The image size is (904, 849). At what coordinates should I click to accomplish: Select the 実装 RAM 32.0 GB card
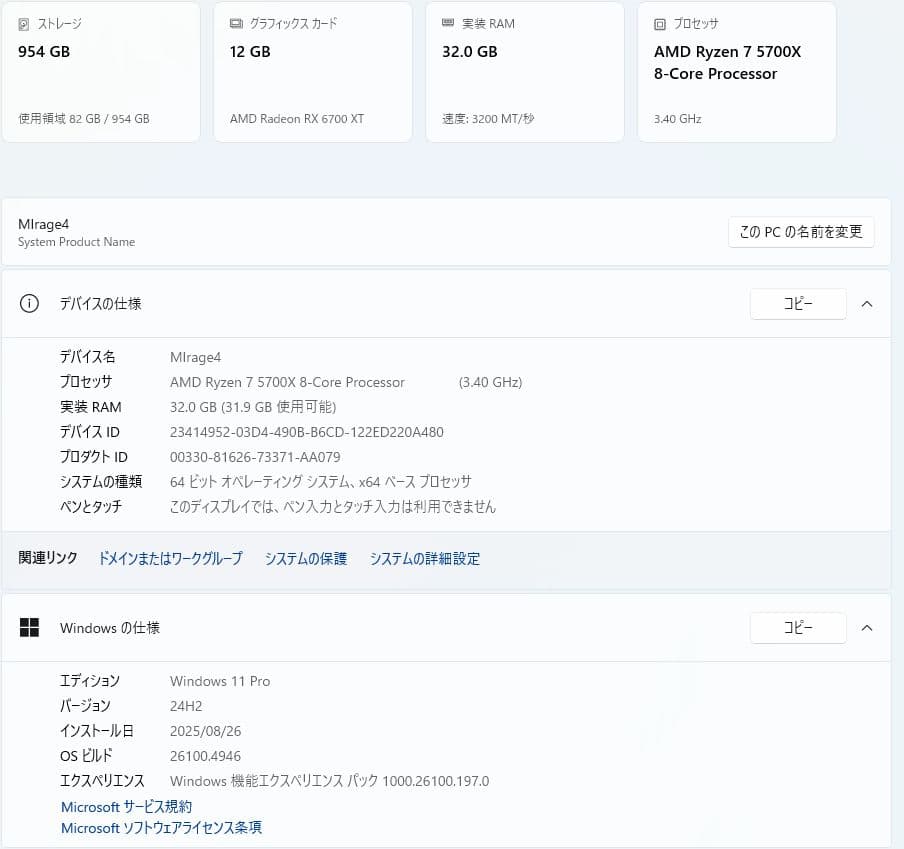[524, 72]
